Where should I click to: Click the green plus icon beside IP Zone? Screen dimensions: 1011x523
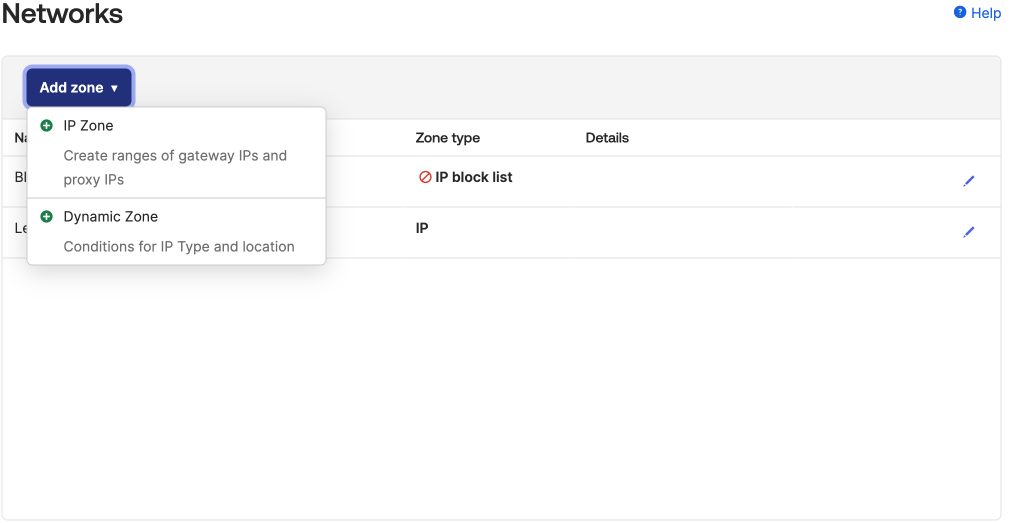[x=46, y=126]
